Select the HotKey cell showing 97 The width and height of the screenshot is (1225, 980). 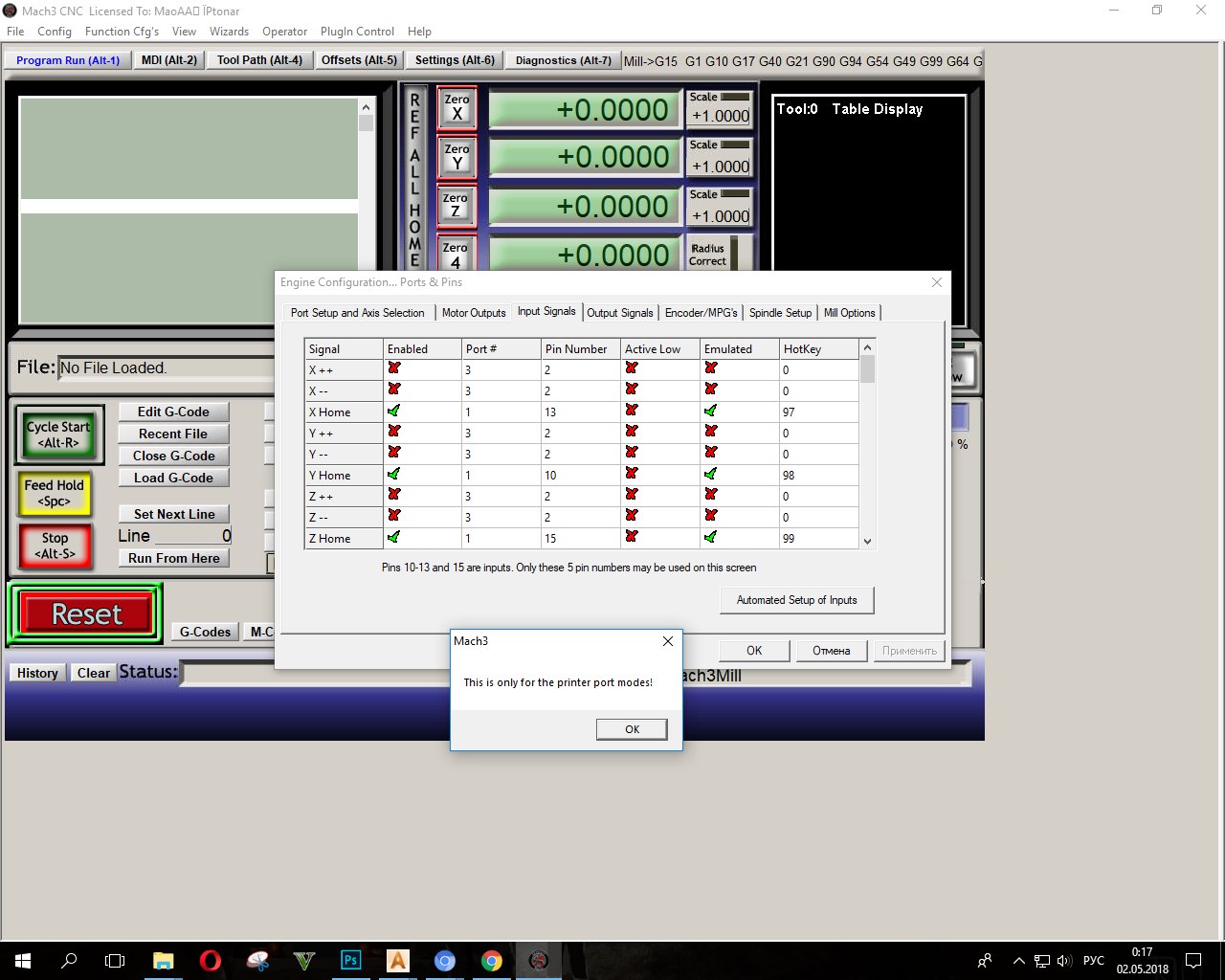[819, 412]
